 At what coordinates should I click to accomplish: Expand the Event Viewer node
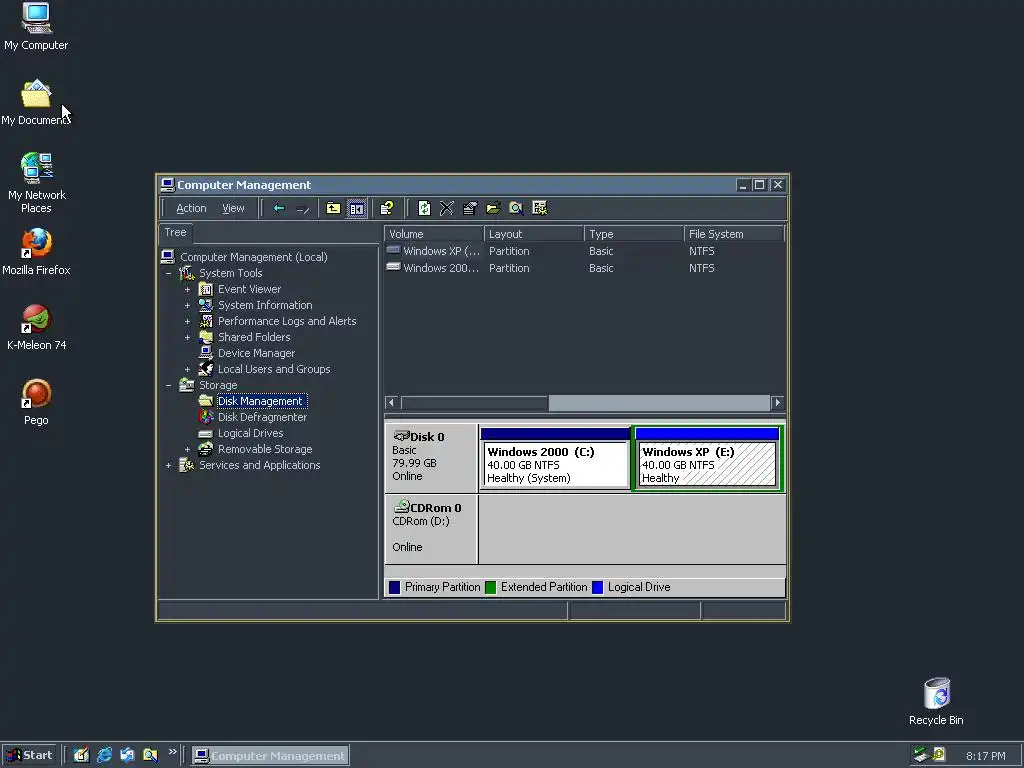(187, 289)
